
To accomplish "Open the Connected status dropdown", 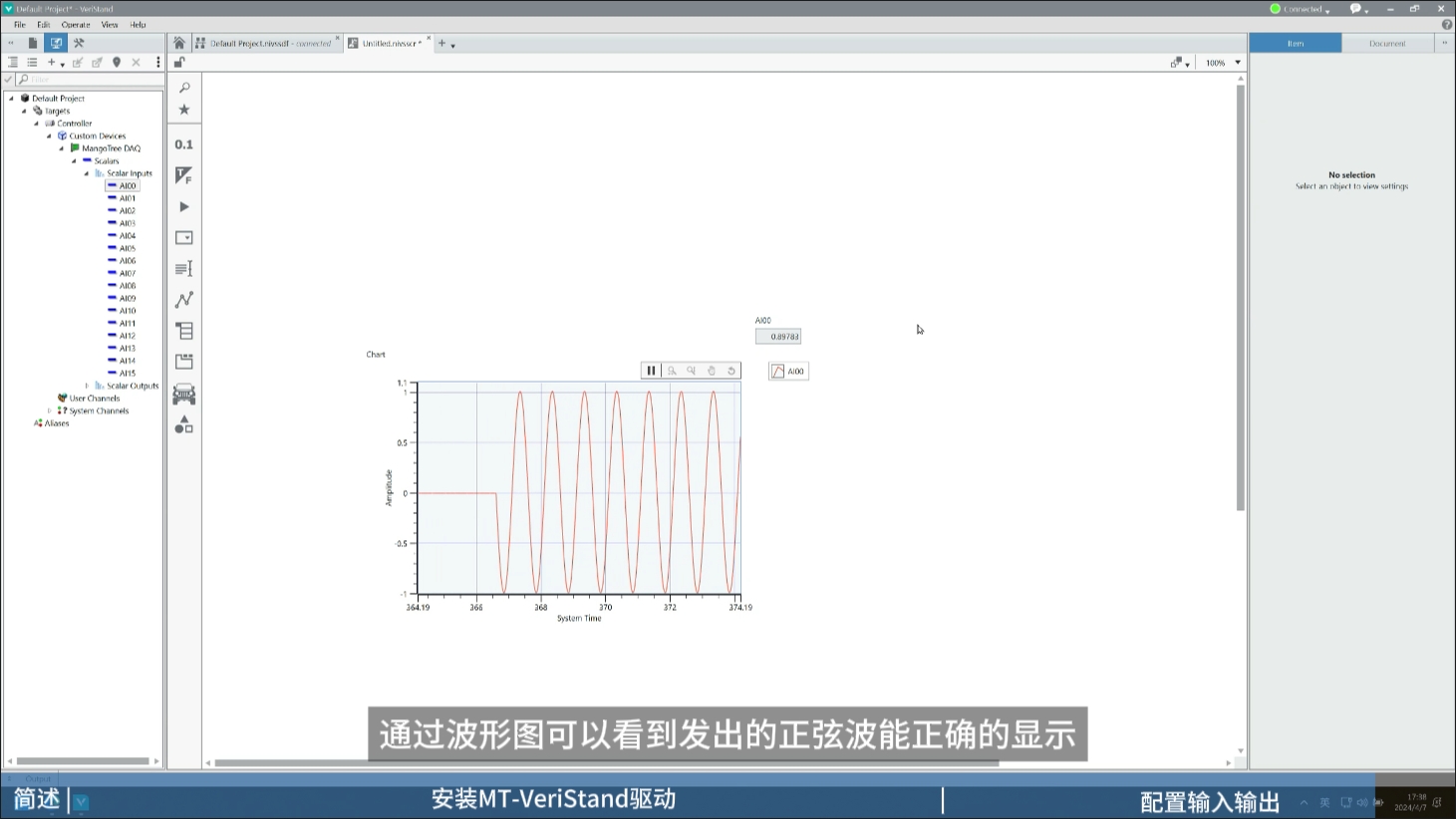I will tap(1301, 9).
